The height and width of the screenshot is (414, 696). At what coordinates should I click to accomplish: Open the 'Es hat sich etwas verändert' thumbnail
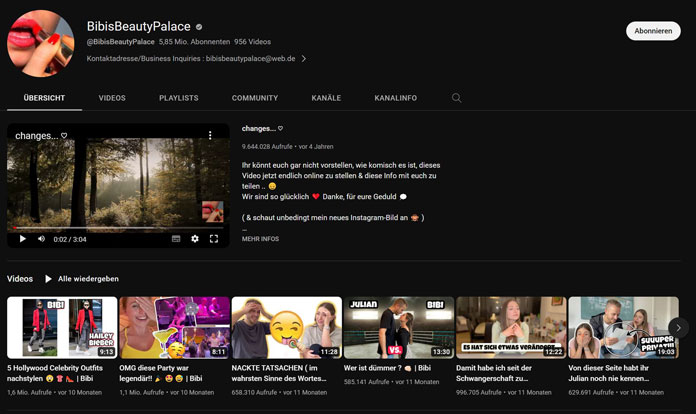511,327
